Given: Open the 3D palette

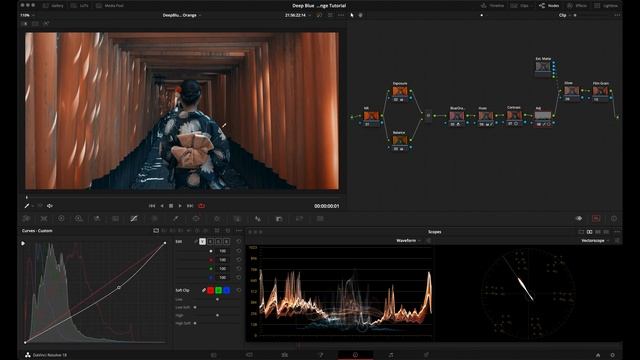Looking at the screenshot, I should point(320,219).
